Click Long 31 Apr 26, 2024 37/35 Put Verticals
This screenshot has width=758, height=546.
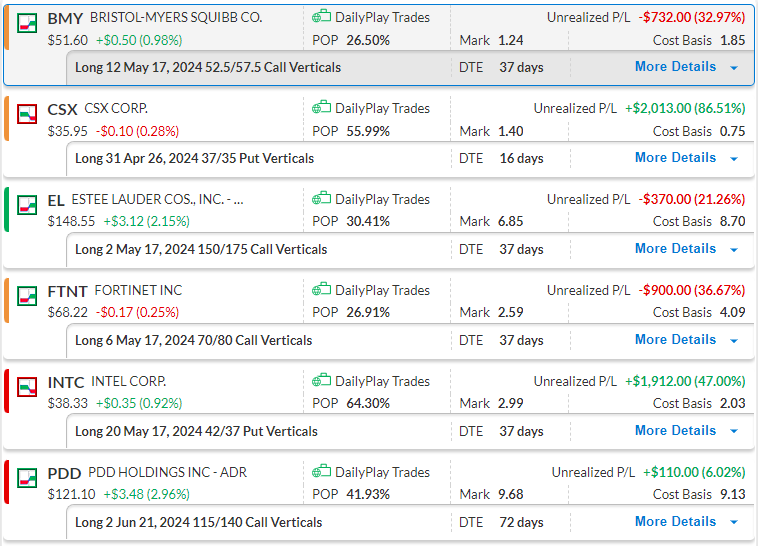pyautogui.click(x=194, y=158)
